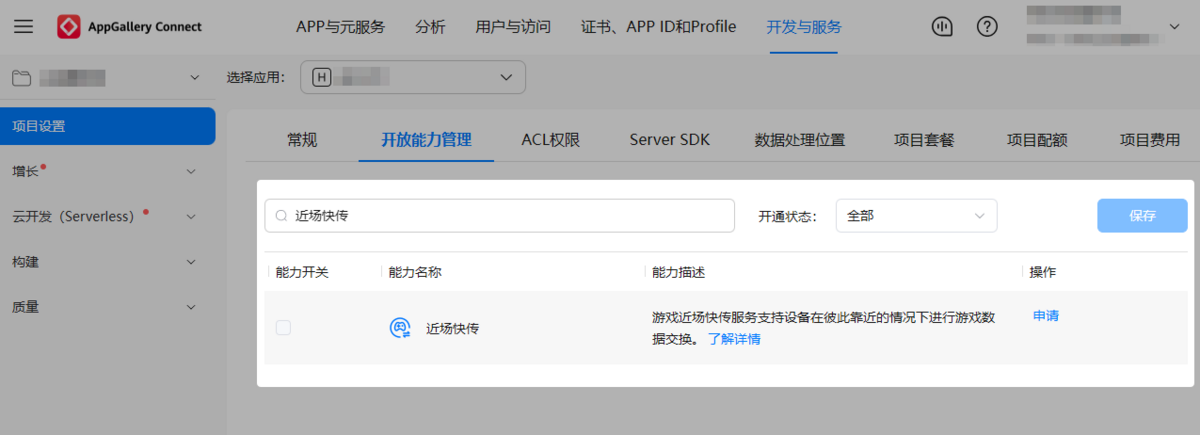Click the AppGallery Connect logo
The image size is (1200, 435).
pyautogui.click(x=69, y=27)
